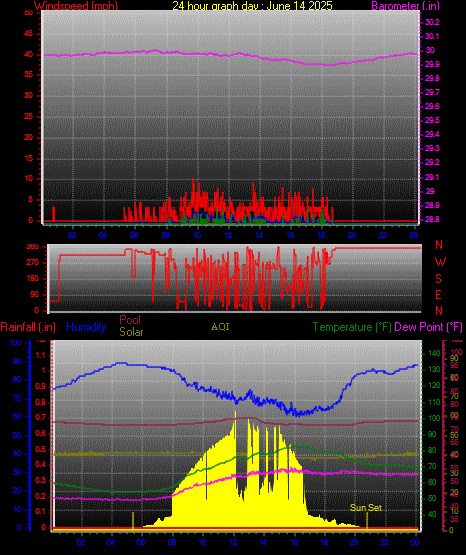Viewport: 466px width, 555px height.
Task: Click the 270 wind direction axis value
Action: pos(33,263)
